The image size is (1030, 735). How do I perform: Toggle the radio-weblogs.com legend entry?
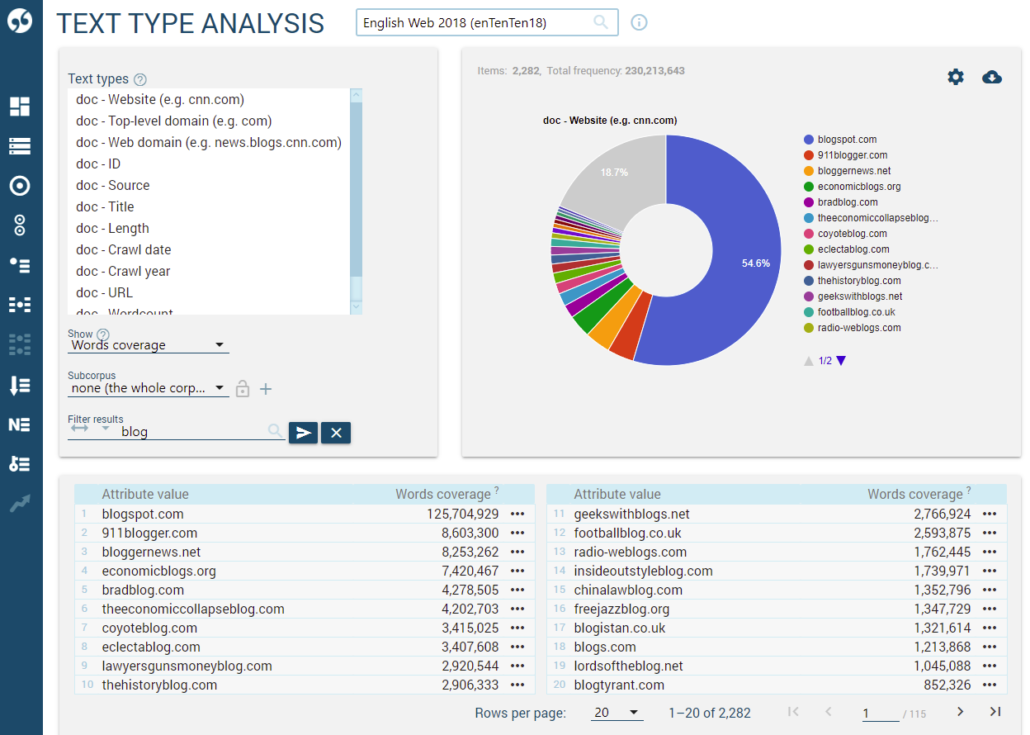click(x=858, y=328)
